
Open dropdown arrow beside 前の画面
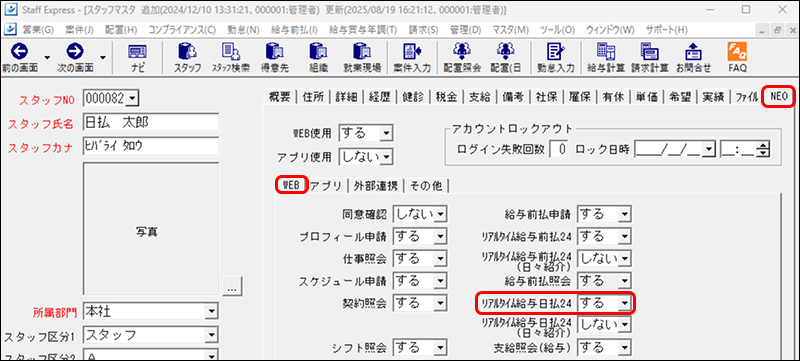coord(48,57)
